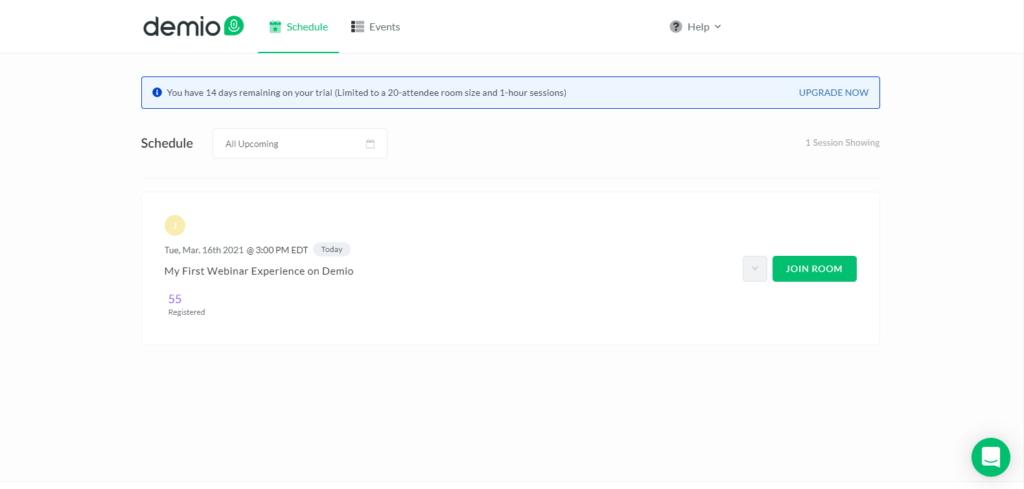
Task: Click the Demio logo
Action: (x=193, y=26)
